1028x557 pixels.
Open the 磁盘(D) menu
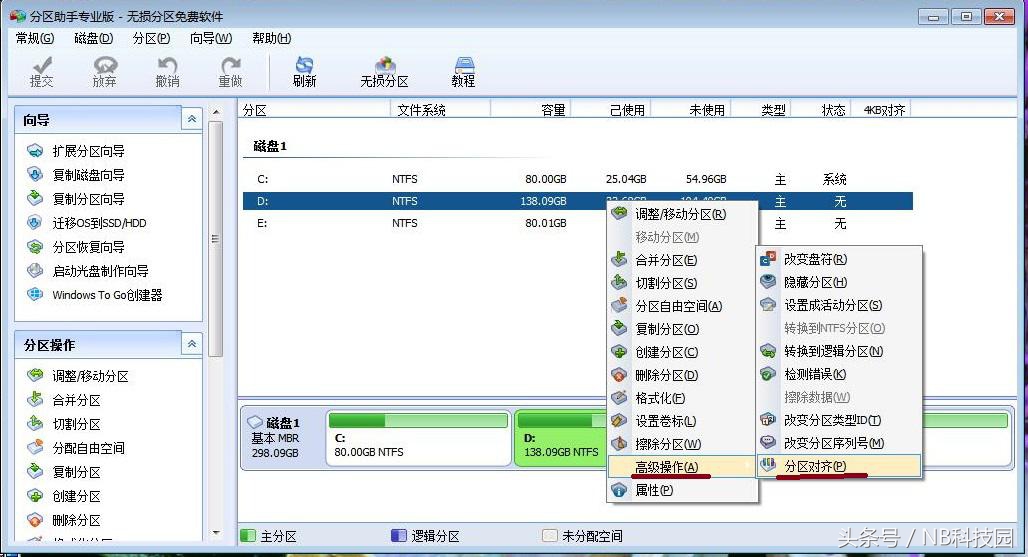click(93, 39)
